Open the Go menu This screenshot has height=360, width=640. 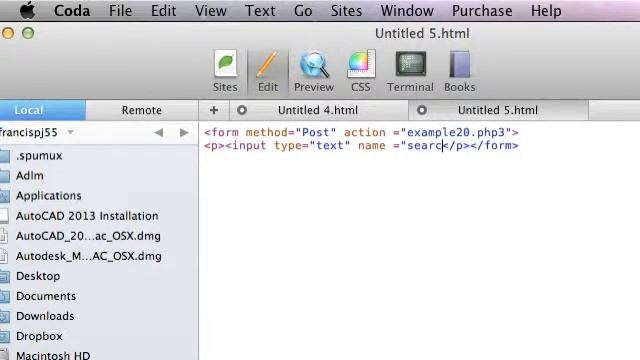click(303, 11)
